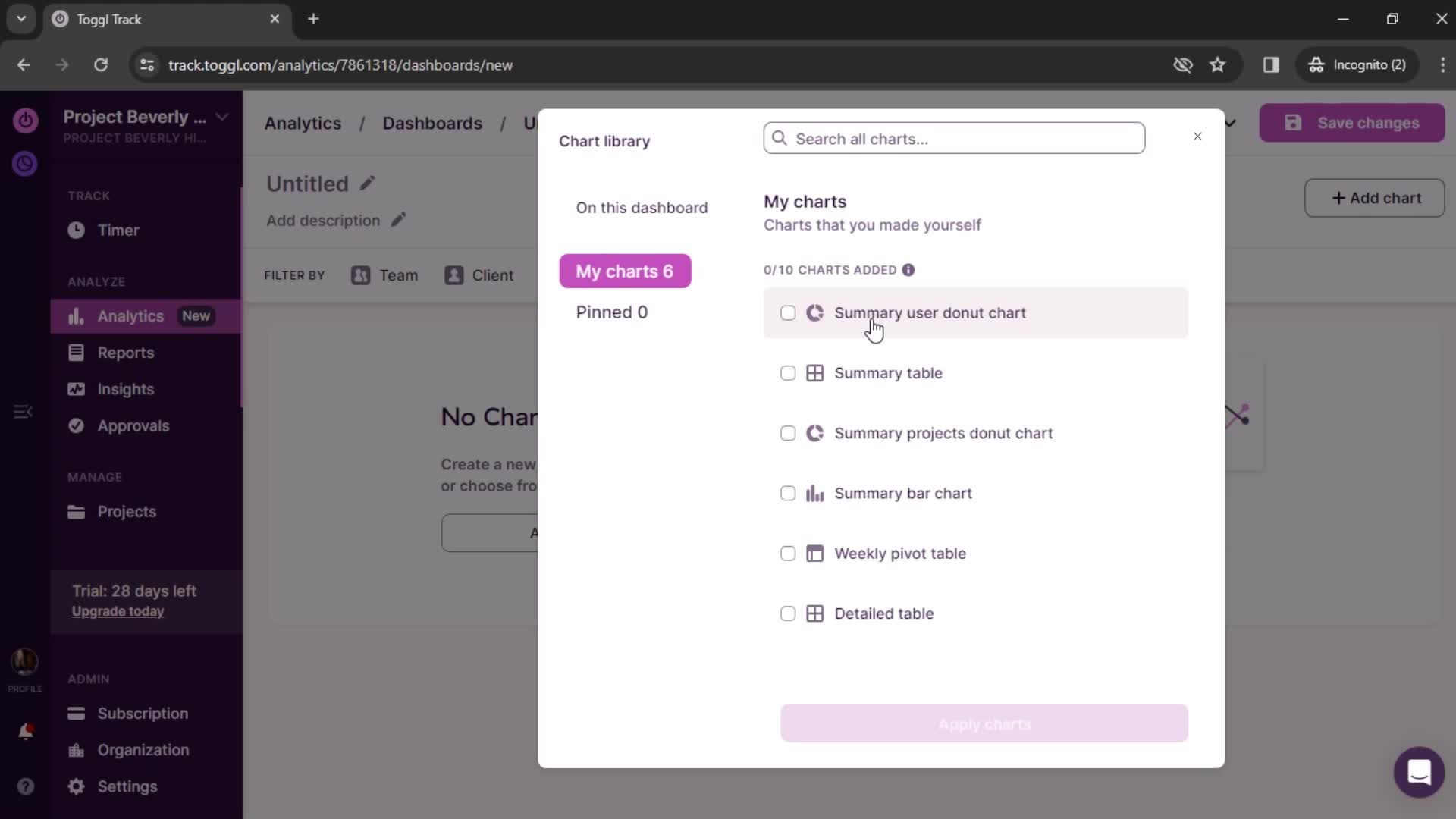This screenshot has width=1456, height=819.
Task: Enable the Detailed table checkbox
Action: [787, 613]
